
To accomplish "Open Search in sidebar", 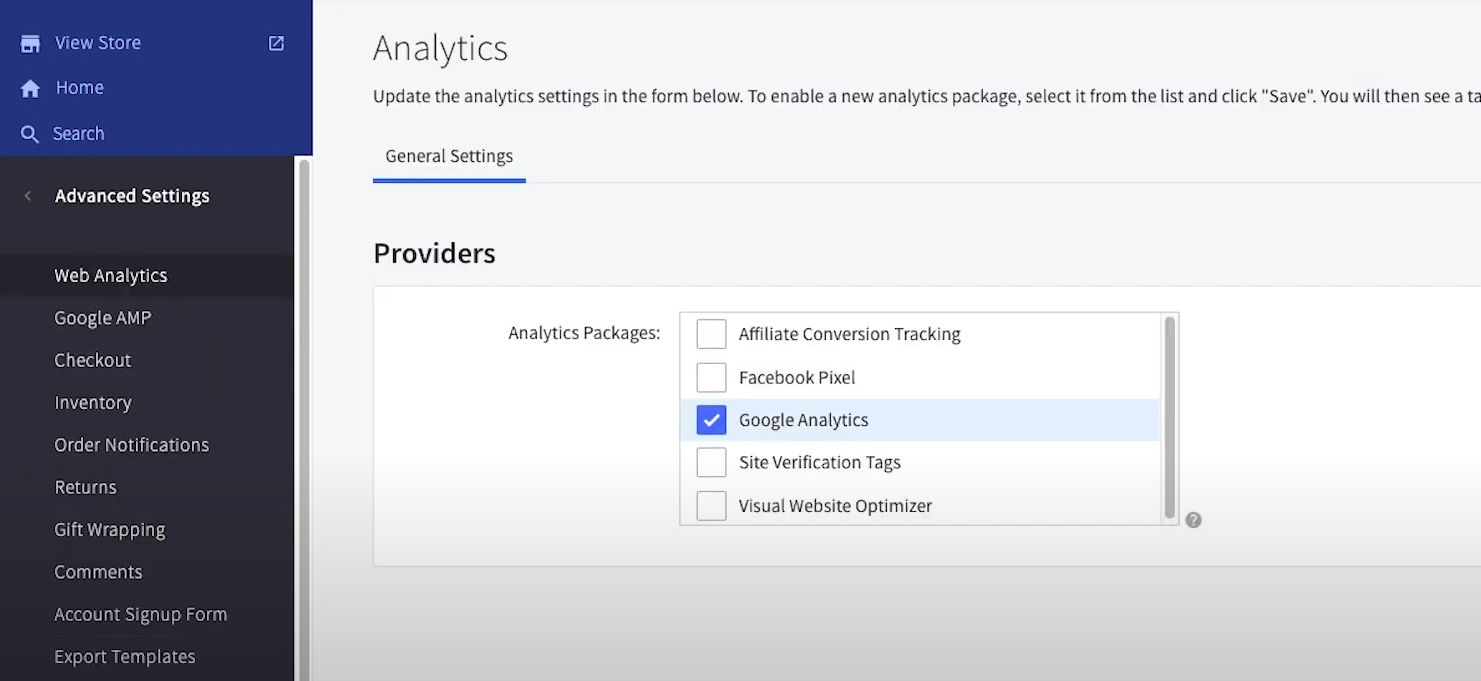I will pyautogui.click(x=78, y=134).
